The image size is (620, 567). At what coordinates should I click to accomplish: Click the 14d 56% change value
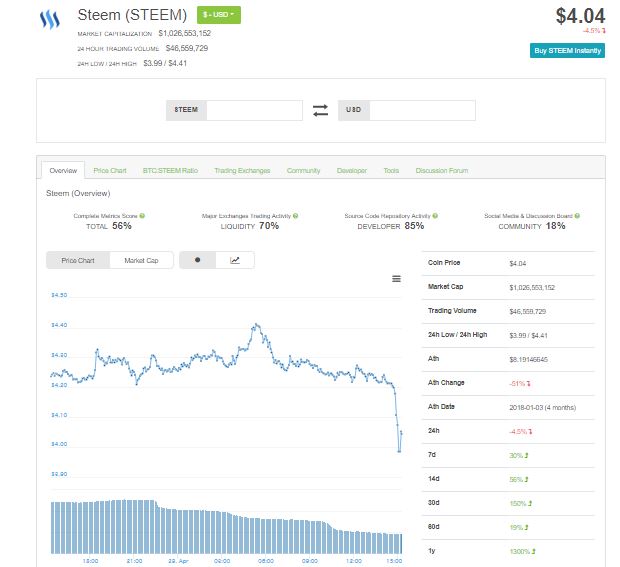pos(518,480)
